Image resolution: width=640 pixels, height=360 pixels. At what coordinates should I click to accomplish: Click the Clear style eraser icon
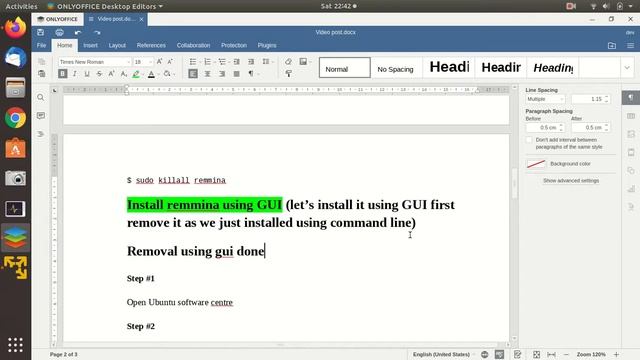[288, 62]
